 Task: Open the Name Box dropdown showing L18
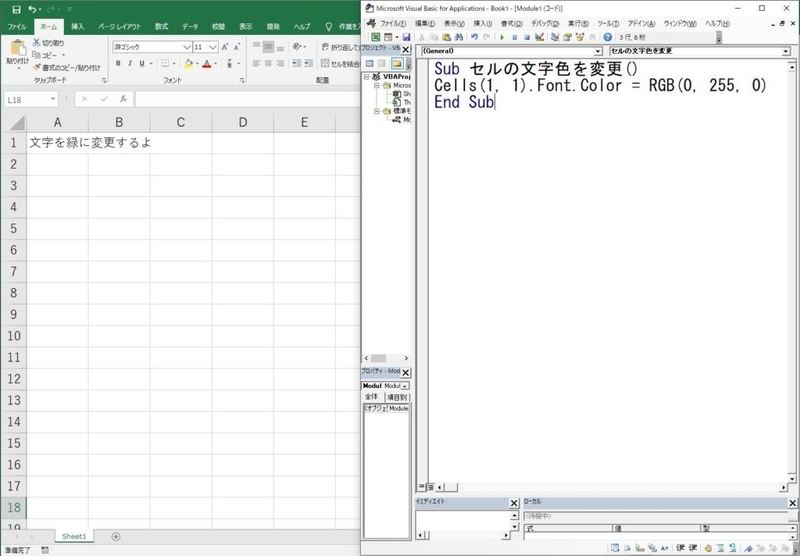(53, 99)
